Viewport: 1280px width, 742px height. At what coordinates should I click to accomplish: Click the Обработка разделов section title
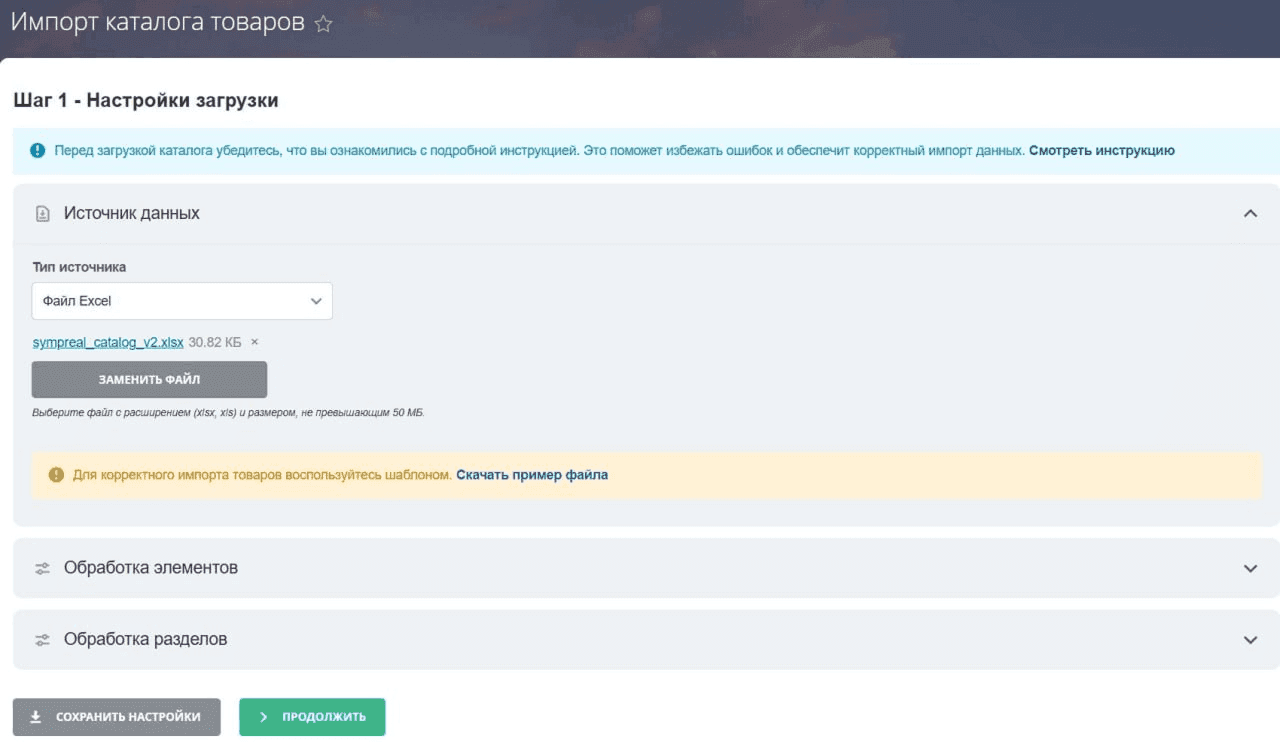(x=145, y=639)
